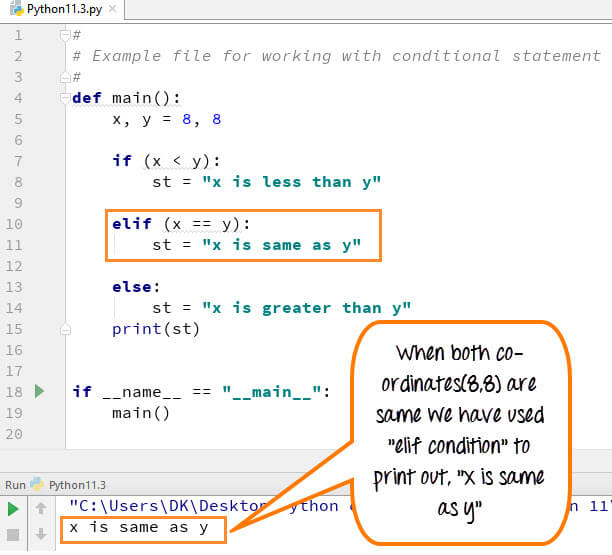Screen dimensions: 612x555
Task: Select the Python11.3 run configuration tab
Action: 76,483
